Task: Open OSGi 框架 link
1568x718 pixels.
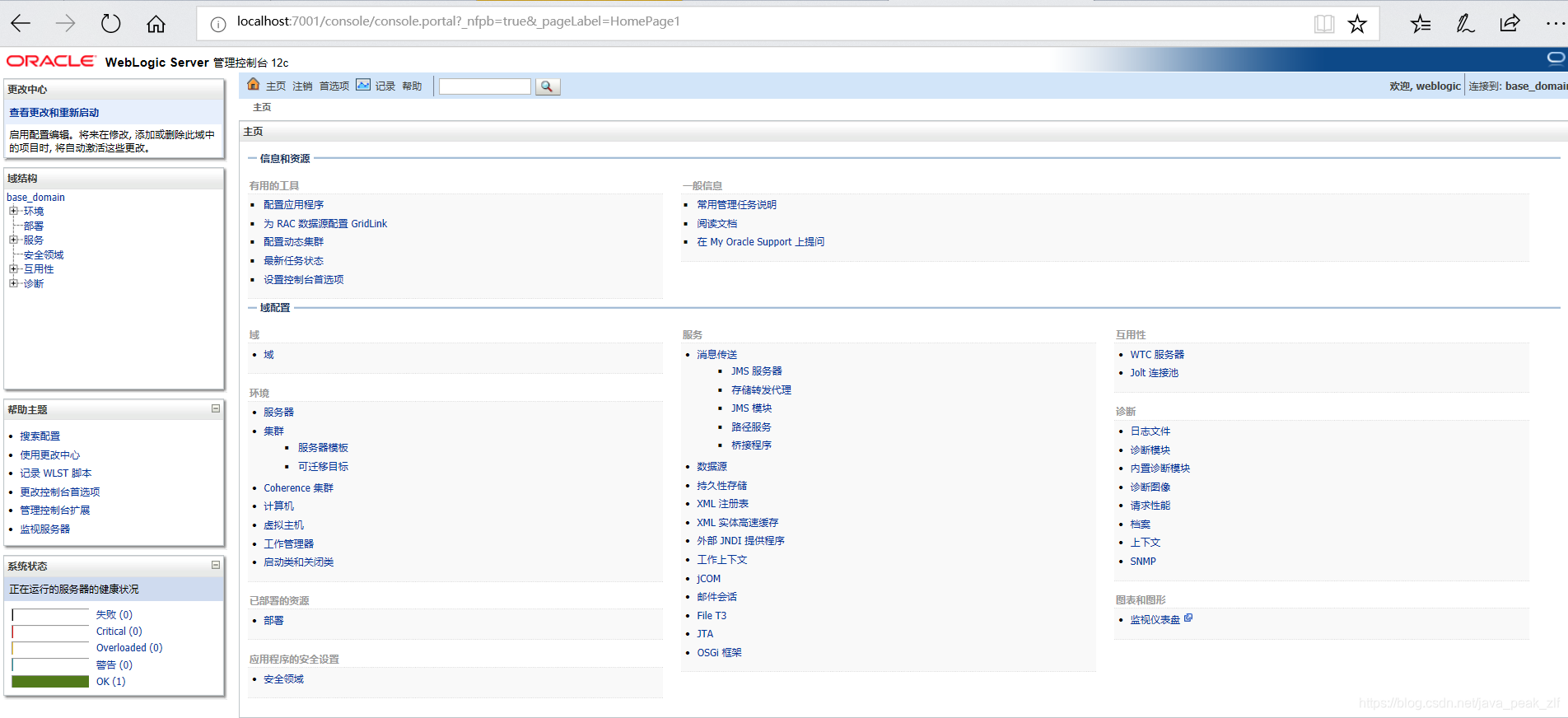Action: click(720, 652)
